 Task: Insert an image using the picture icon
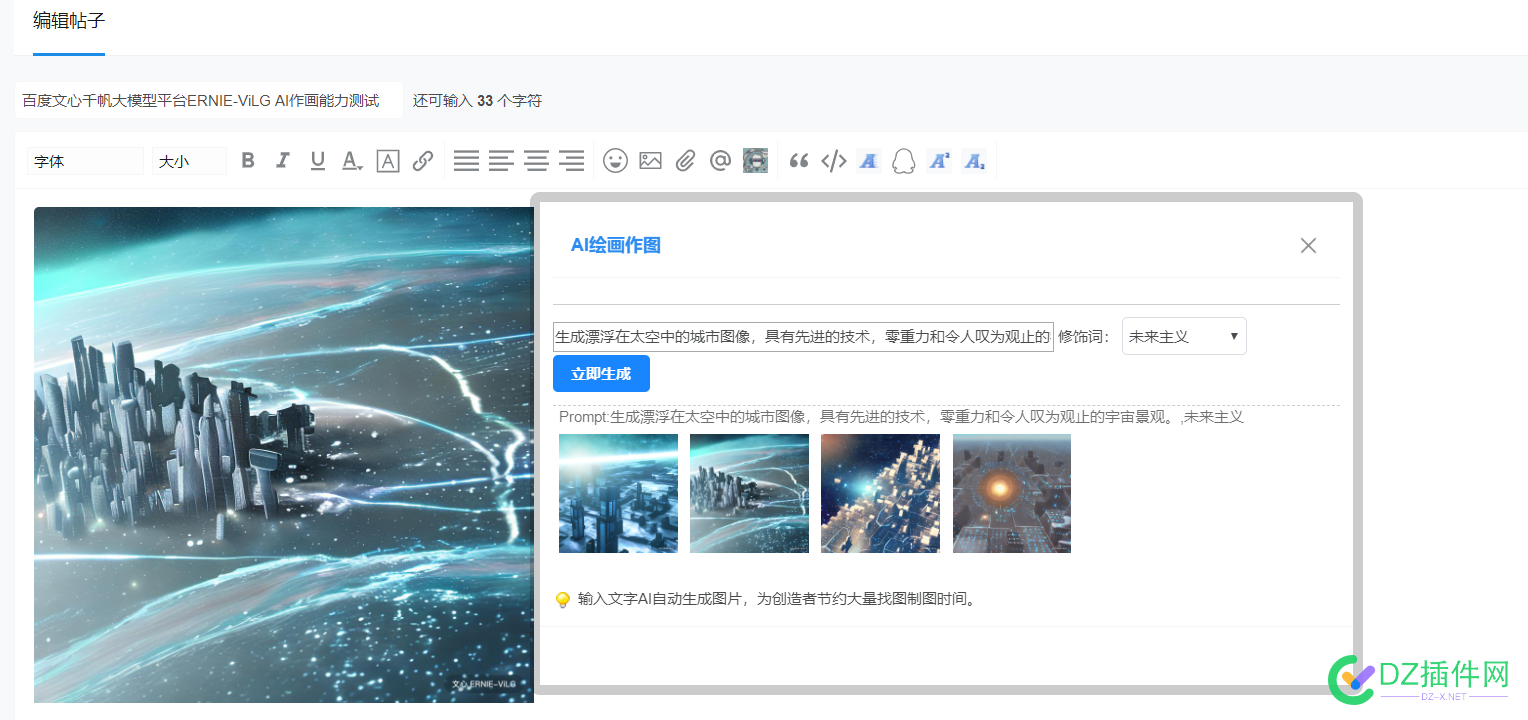point(651,161)
